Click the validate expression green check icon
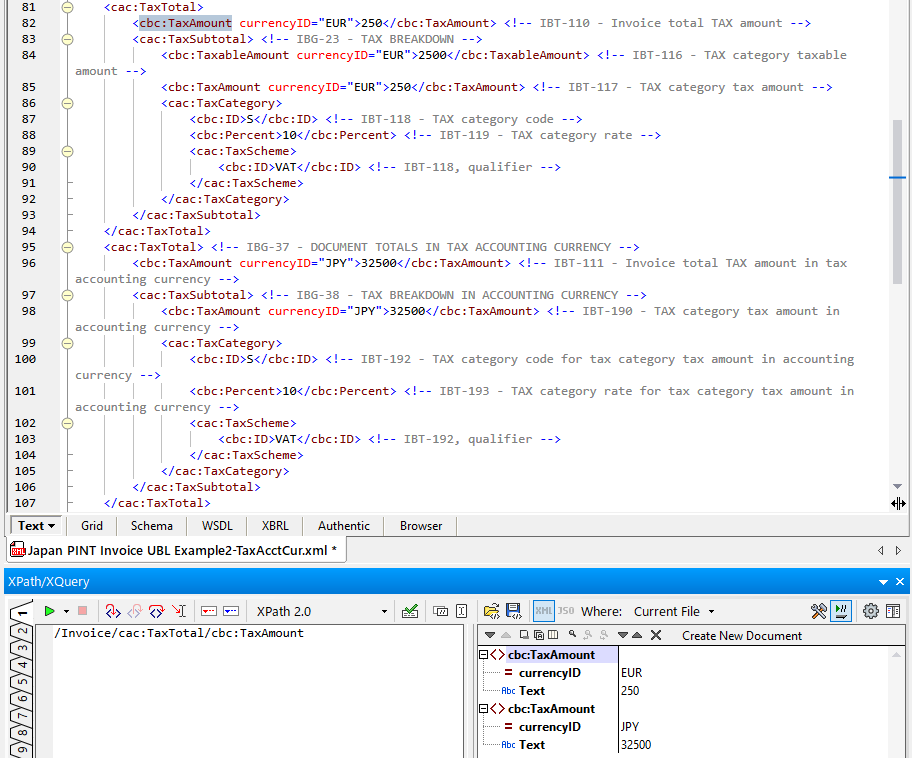The height and width of the screenshot is (758, 912). point(410,611)
